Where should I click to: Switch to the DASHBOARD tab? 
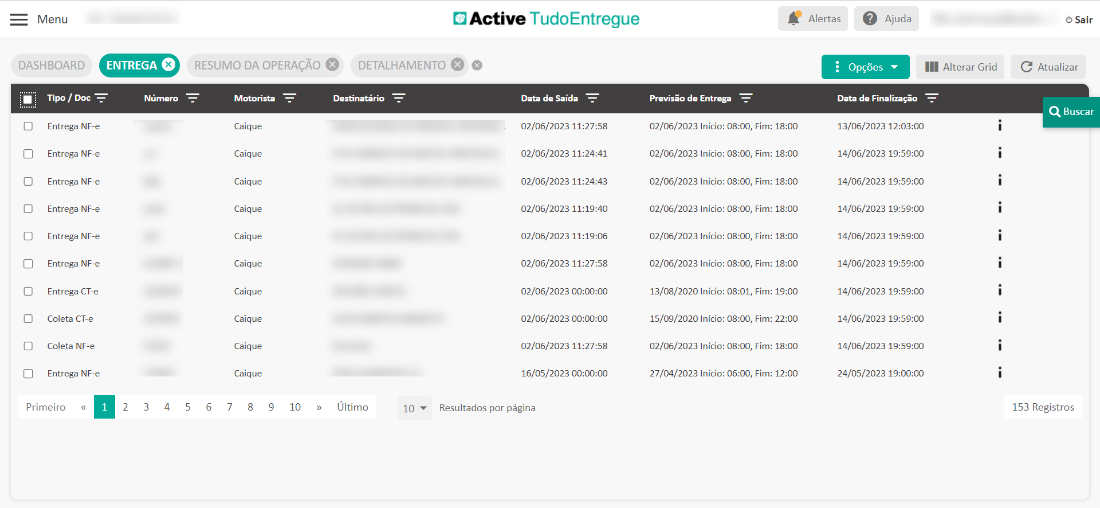pos(51,65)
